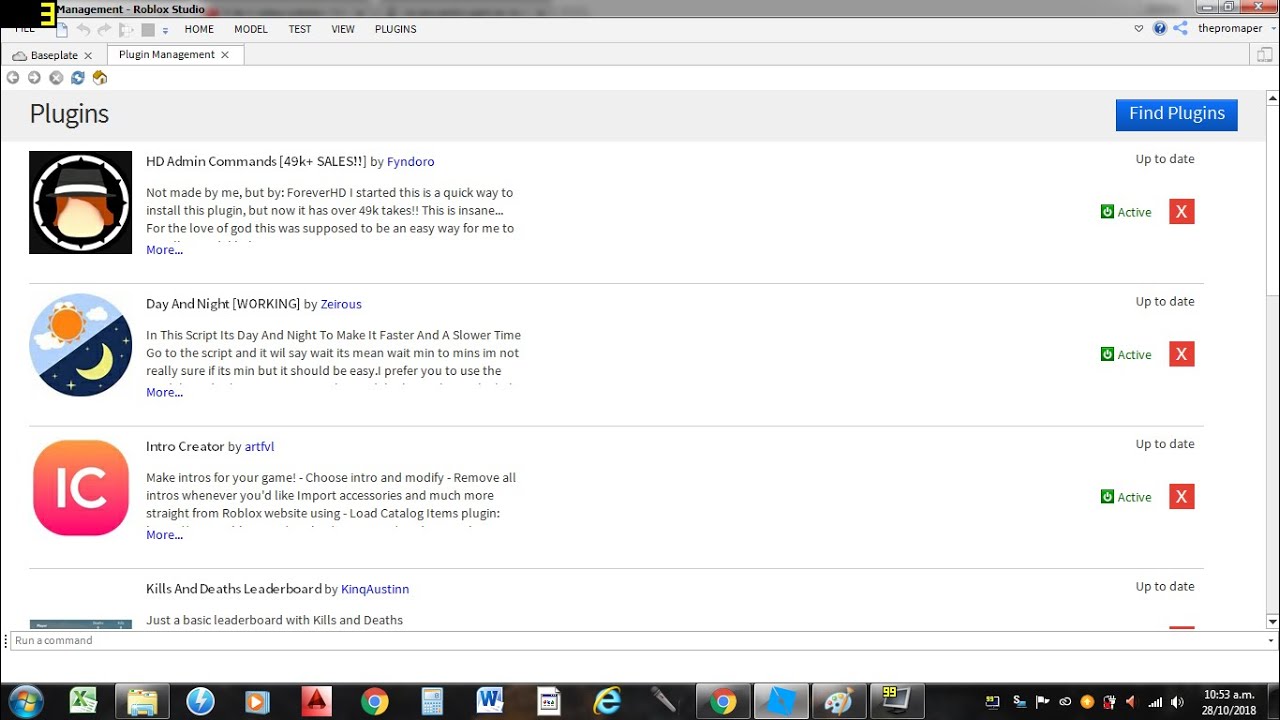
Task: Open the pinned Chrome taskbar icon
Action: click(375, 701)
